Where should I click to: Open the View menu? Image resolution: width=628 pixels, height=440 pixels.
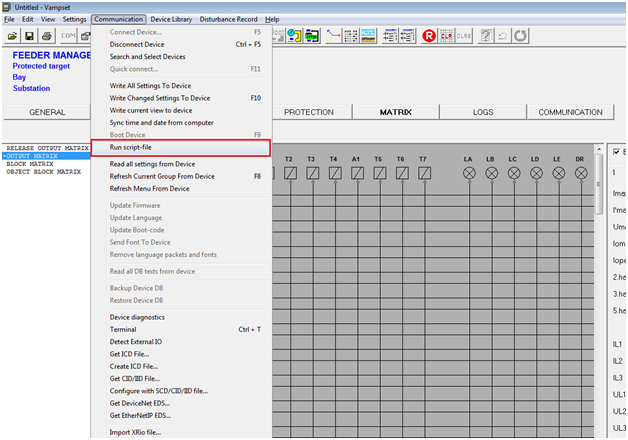click(x=48, y=19)
